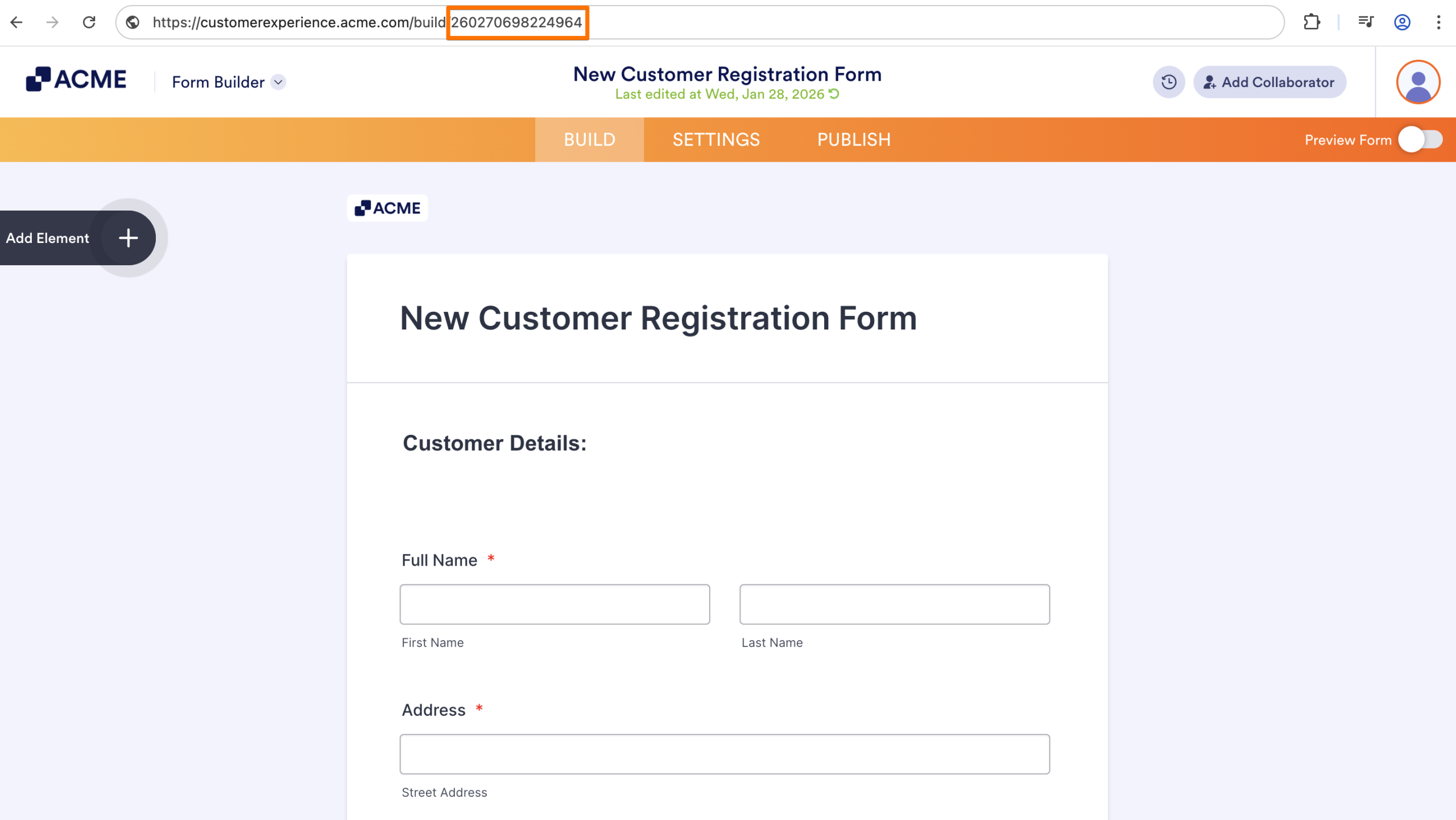The width and height of the screenshot is (1456, 820).
Task: Click the First Name input field
Action: pos(555,604)
